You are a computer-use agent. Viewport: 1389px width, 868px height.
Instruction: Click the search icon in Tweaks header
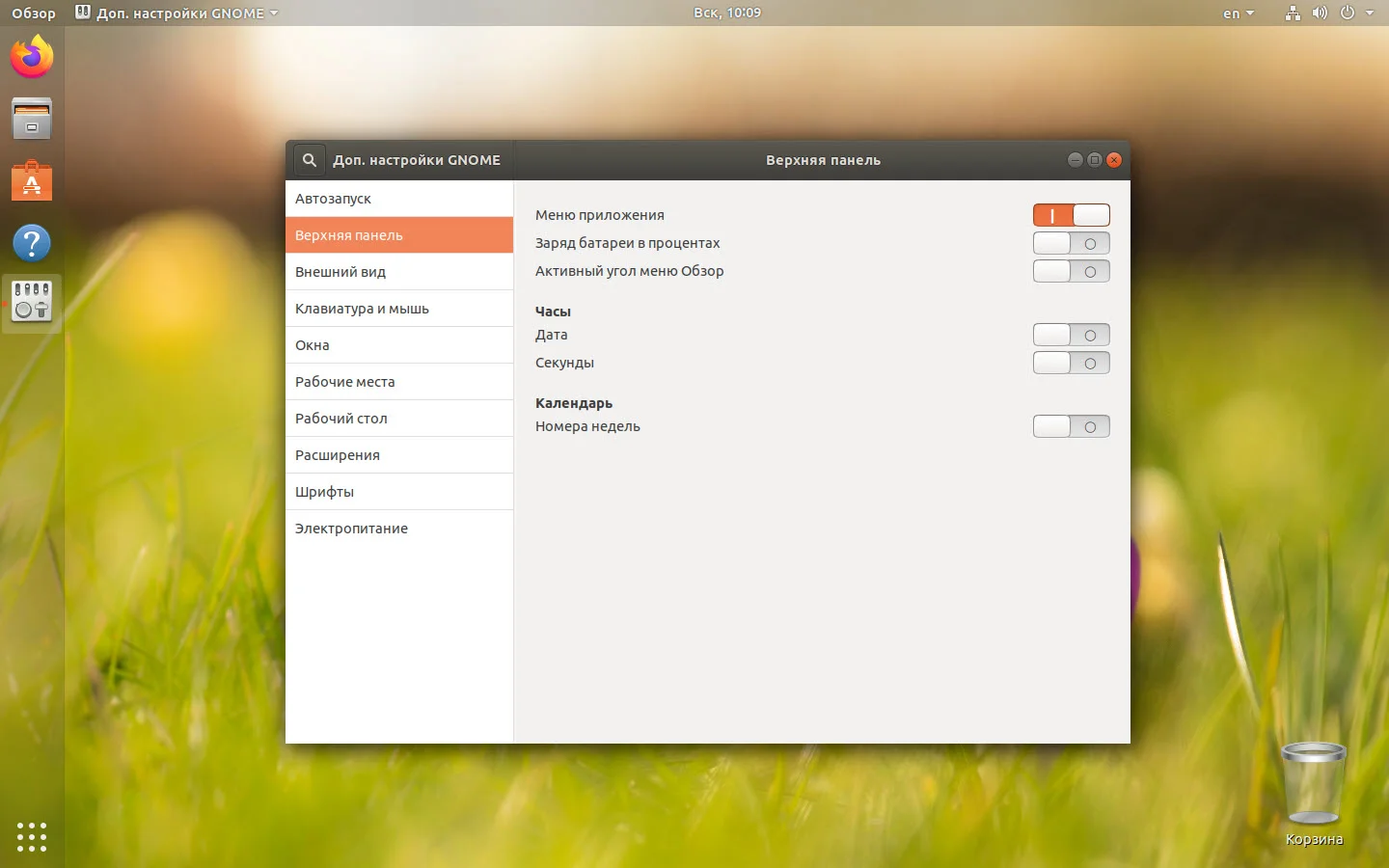pyautogui.click(x=309, y=160)
